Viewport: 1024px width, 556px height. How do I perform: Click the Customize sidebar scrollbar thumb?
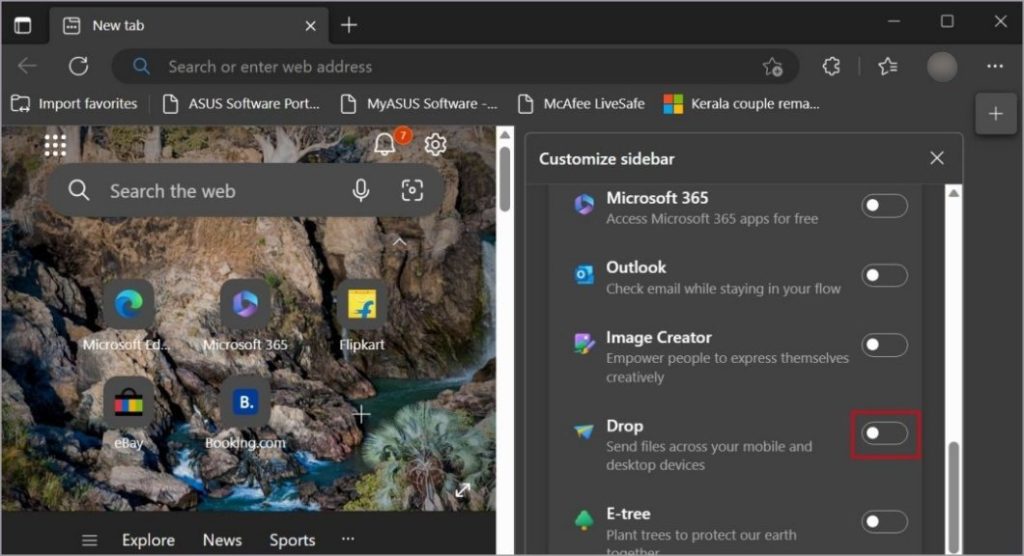point(954,497)
